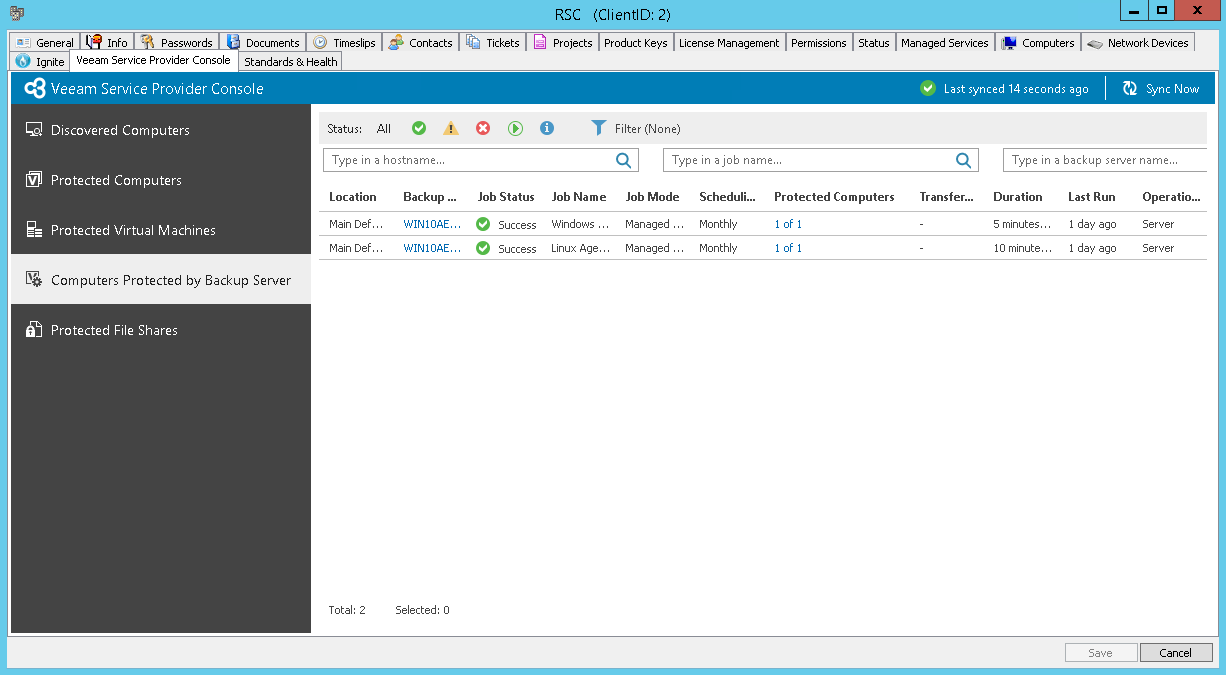Show all job statuses via All filter
This screenshot has width=1226, height=675.
point(383,128)
